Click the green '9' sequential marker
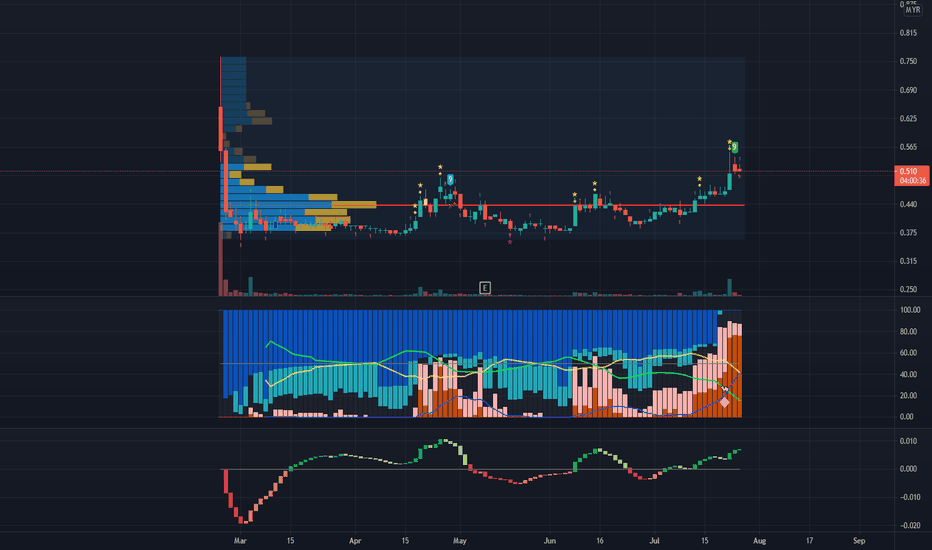Viewport: 932px width, 550px height. pos(735,147)
